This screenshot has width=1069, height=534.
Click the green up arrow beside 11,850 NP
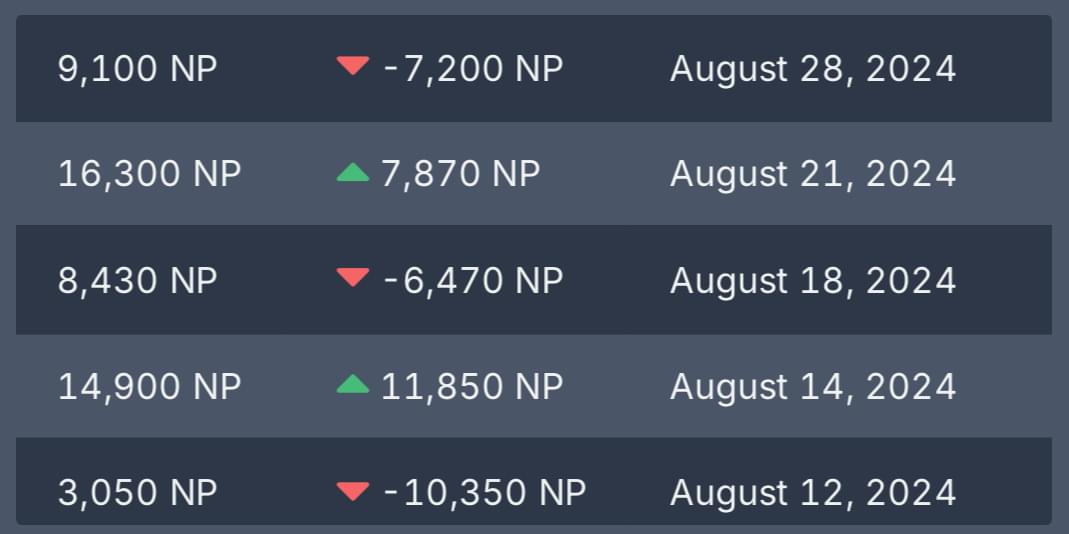[353, 385]
